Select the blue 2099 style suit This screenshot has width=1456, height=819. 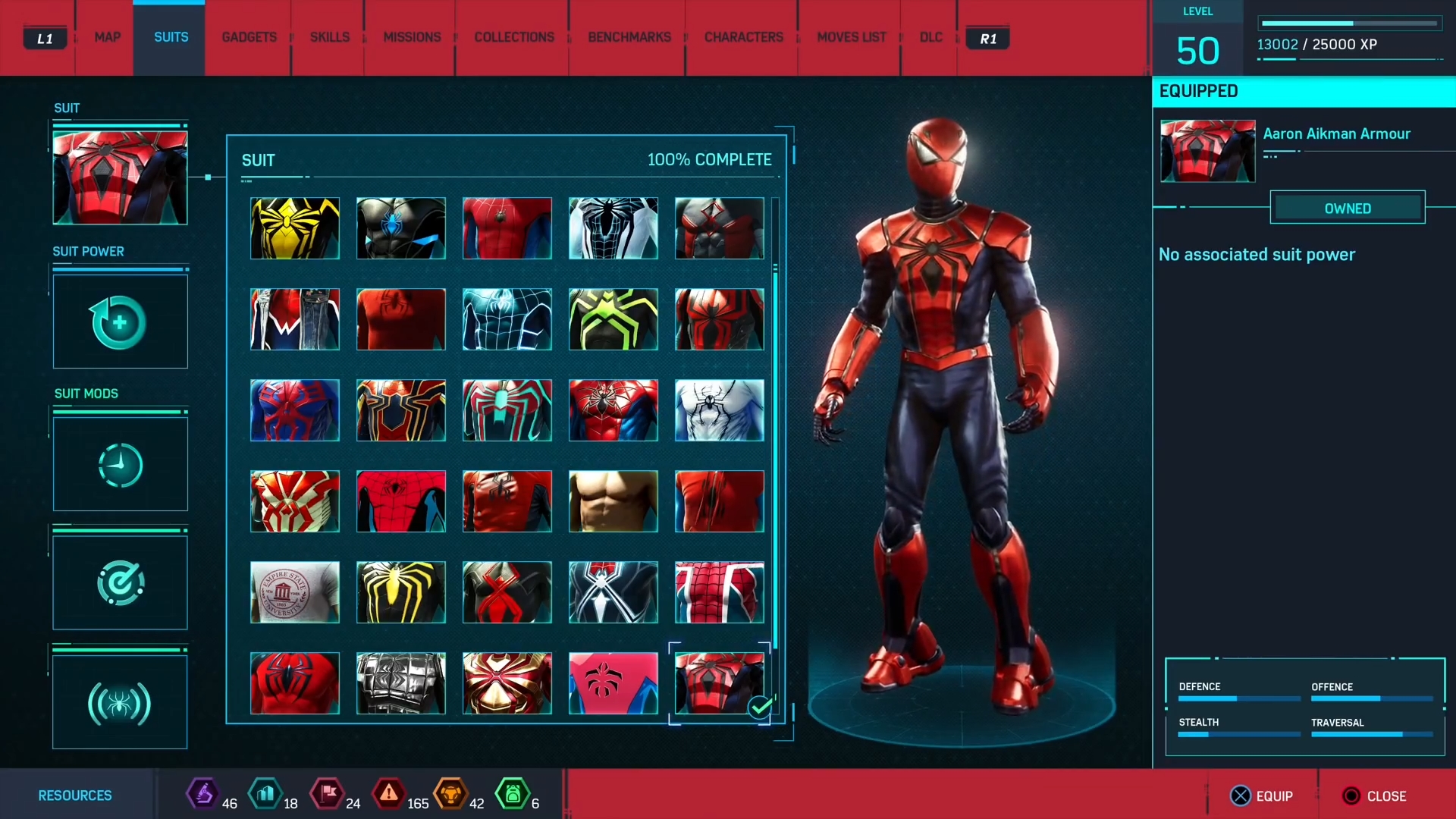click(x=295, y=410)
